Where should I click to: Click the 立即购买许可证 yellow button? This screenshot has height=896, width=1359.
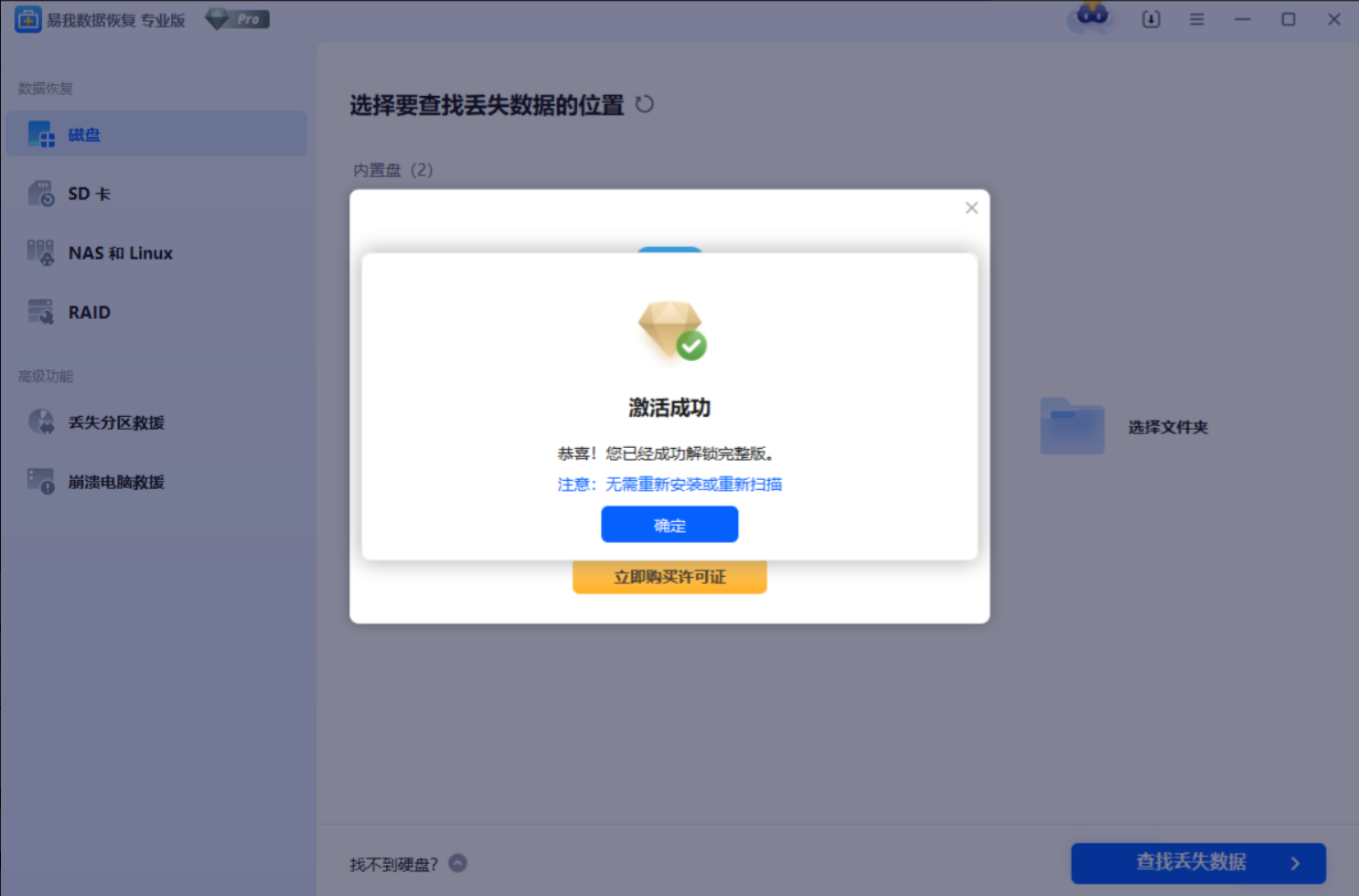click(669, 577)
